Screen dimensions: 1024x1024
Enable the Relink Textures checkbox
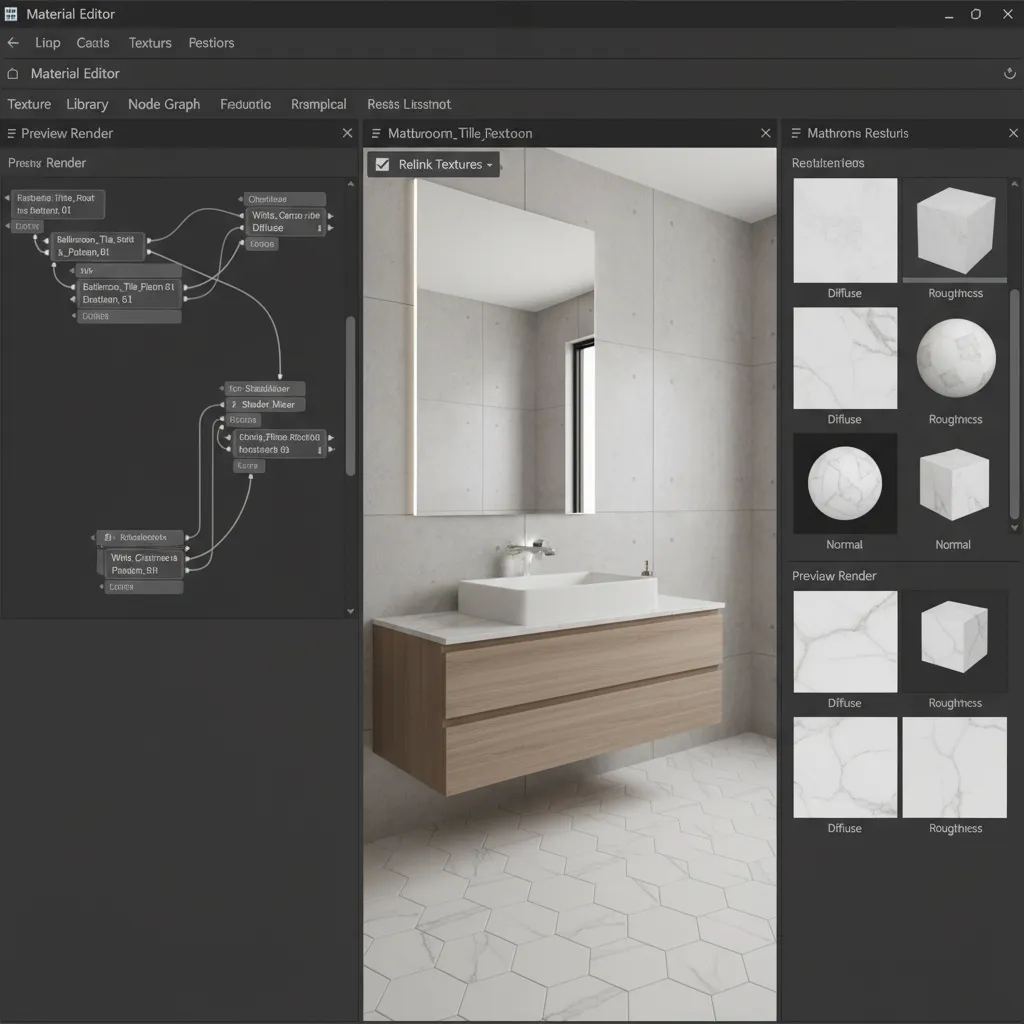click(382, 165)
